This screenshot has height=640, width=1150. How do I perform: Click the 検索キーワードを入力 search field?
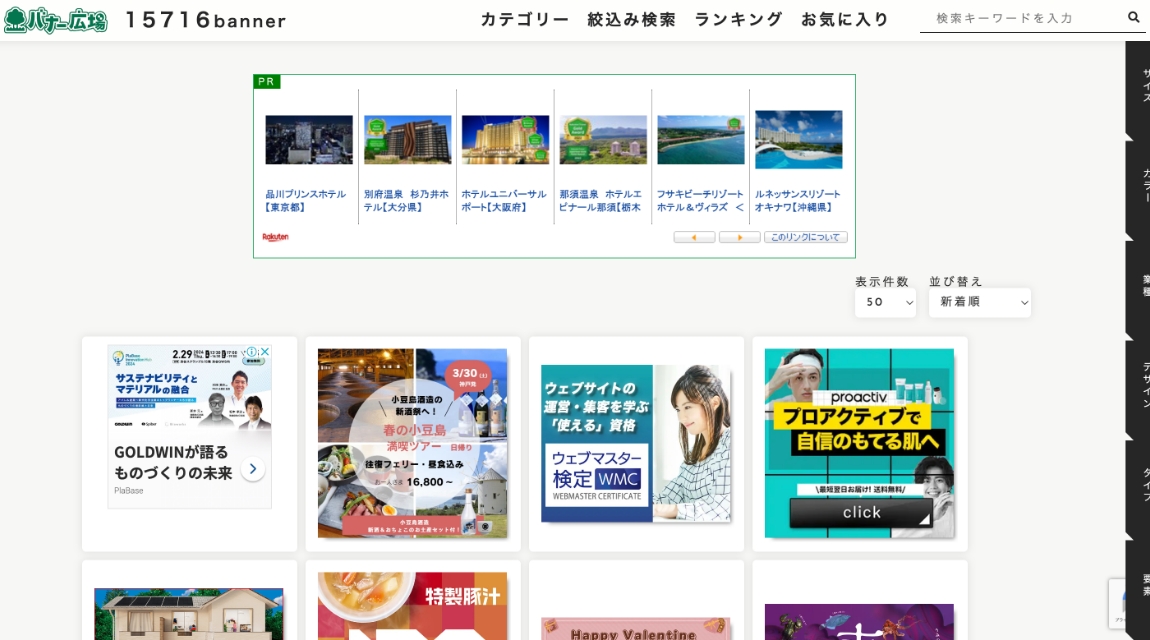click(x=1021, y=18)
